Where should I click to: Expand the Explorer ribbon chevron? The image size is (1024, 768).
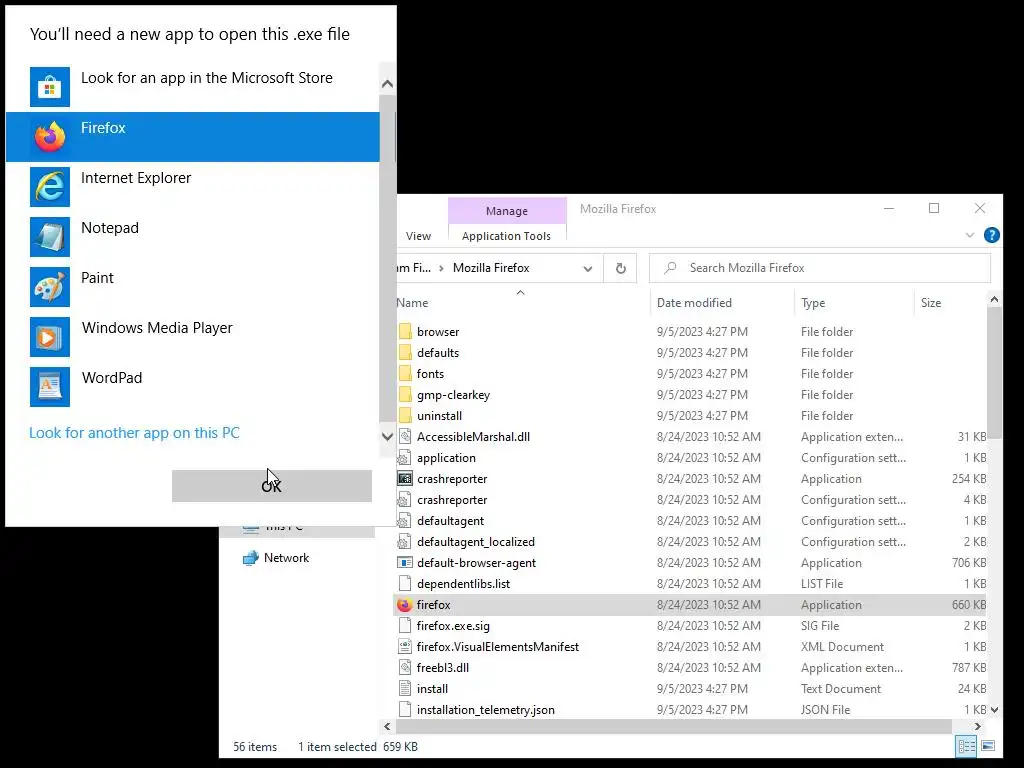click(970, 235)
